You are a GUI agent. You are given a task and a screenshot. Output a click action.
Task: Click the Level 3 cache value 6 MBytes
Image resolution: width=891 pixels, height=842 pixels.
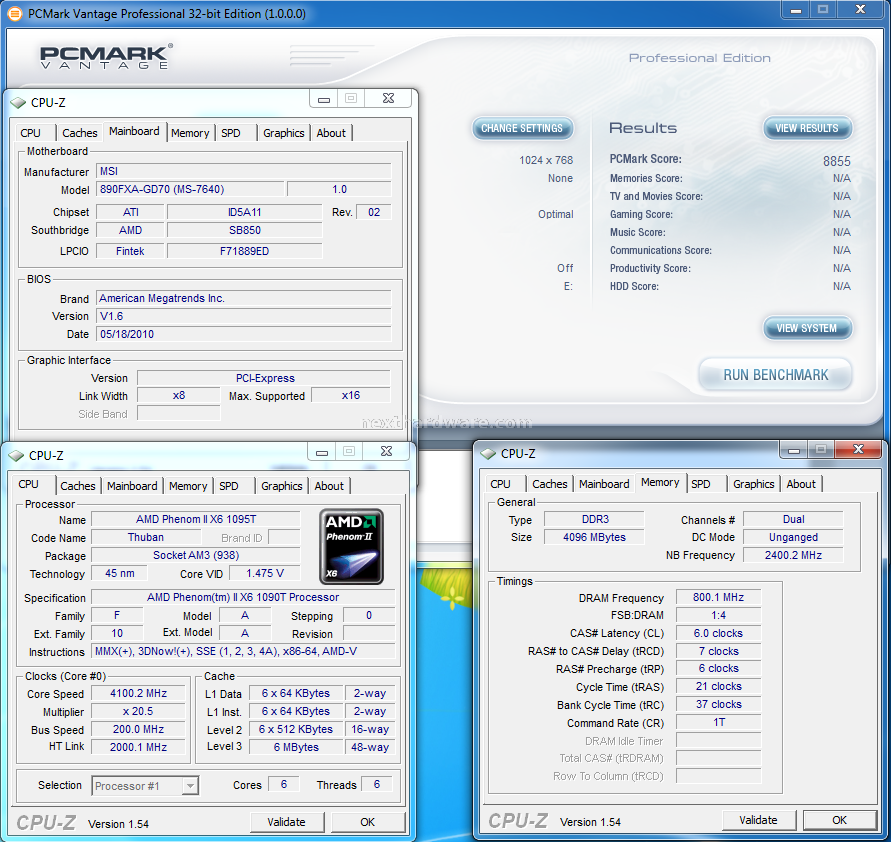point(296,747)
